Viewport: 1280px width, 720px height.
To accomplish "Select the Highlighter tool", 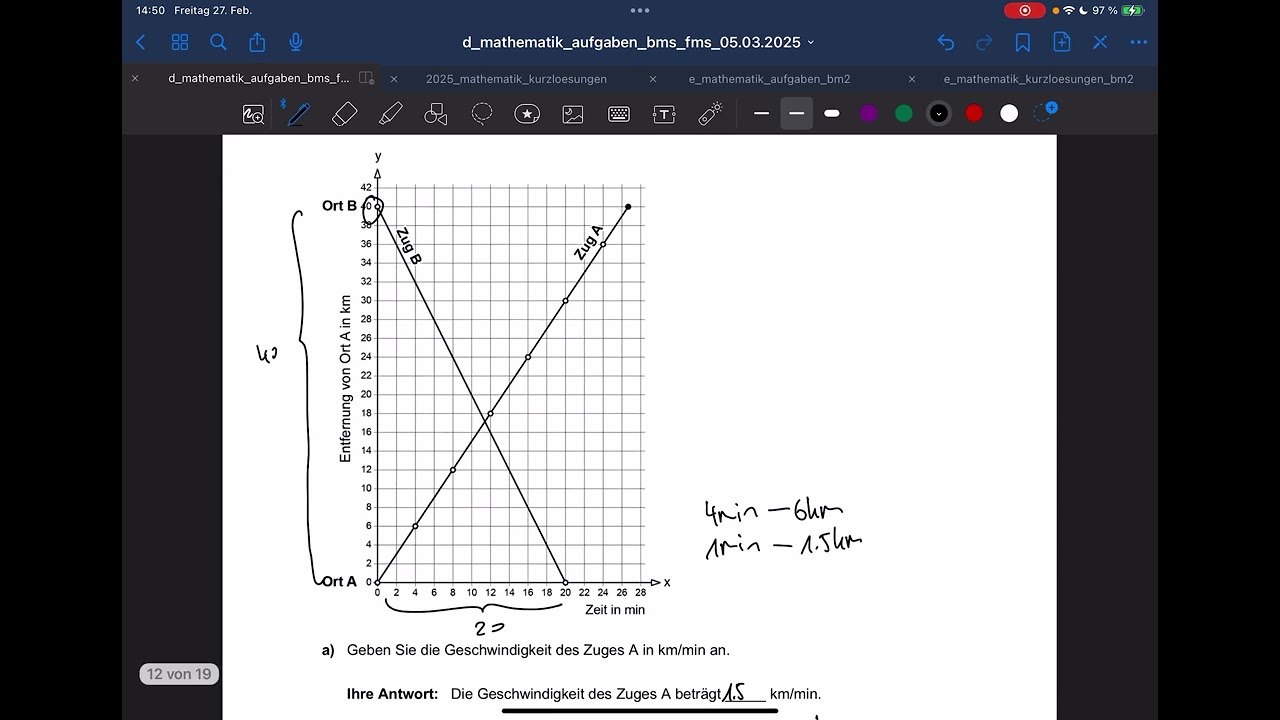I will [391, 114].
